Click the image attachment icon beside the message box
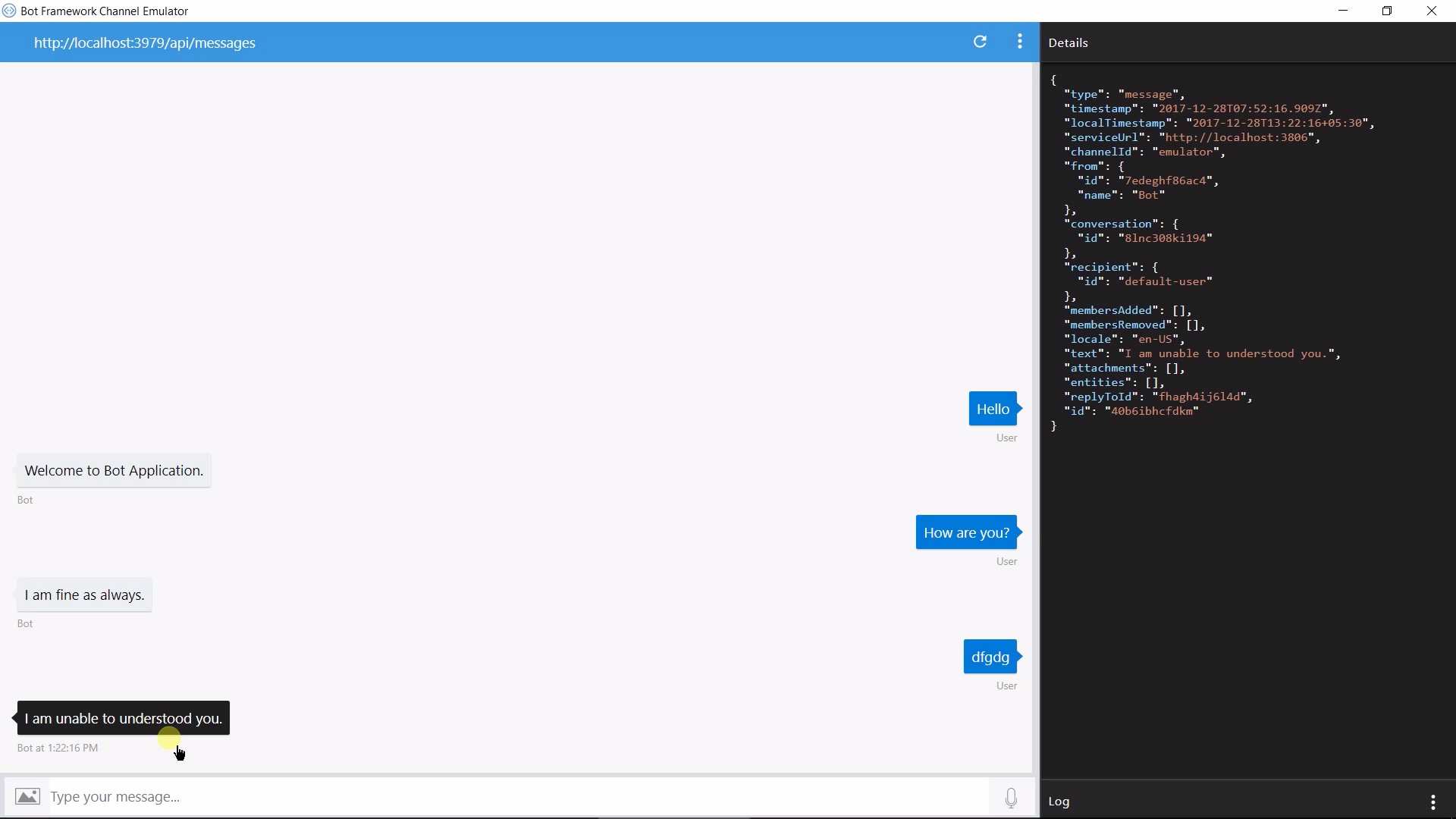1456x819 pixels. pos(26,796)
